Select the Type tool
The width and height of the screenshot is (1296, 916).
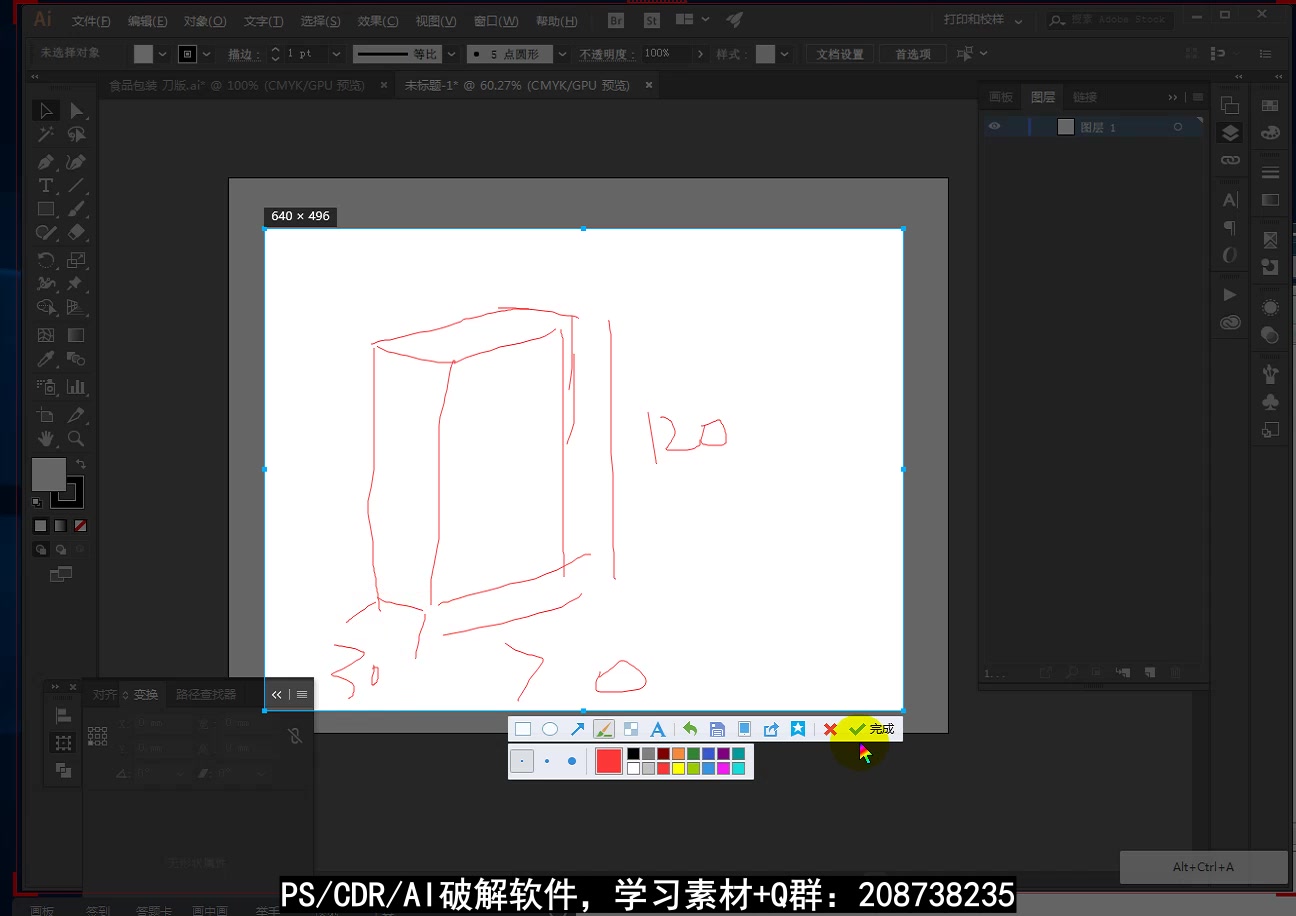46,185
